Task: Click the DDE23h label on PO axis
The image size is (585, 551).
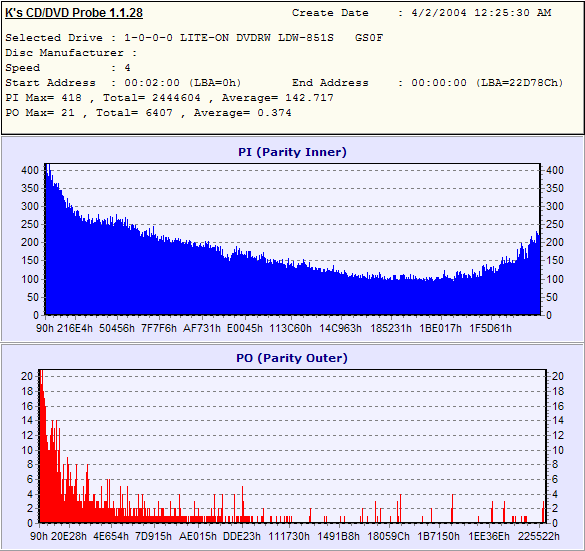Action: [242, 536]
